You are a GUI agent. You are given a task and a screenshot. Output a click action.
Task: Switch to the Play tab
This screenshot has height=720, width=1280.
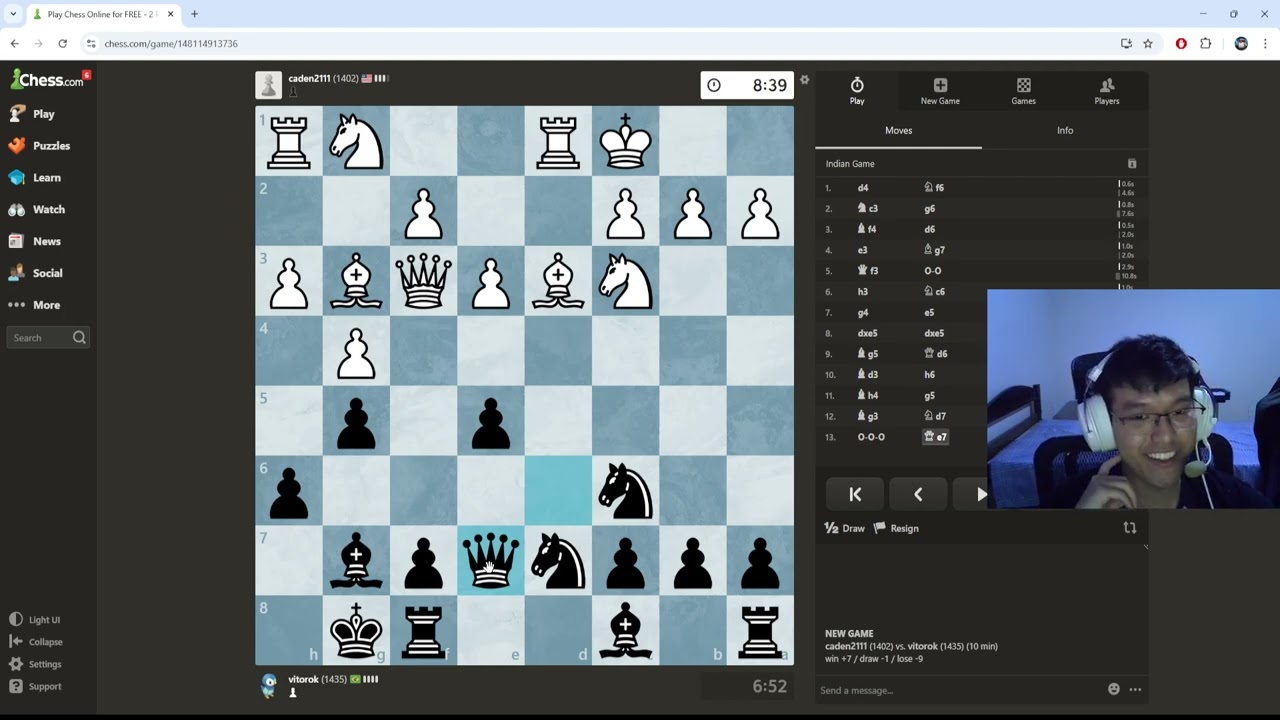(x=857, y=91)
